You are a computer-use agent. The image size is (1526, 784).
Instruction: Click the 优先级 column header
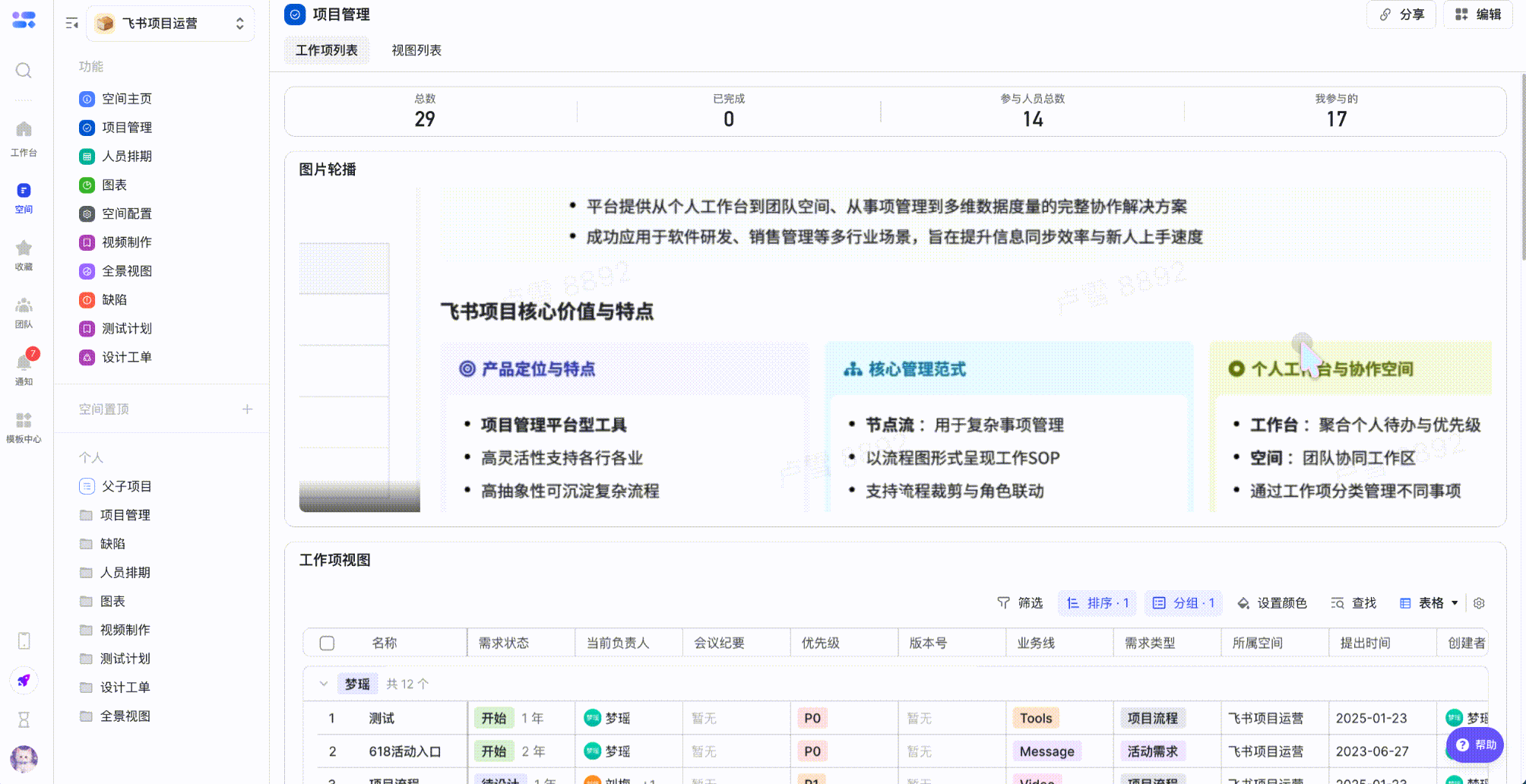click(844, 643)
